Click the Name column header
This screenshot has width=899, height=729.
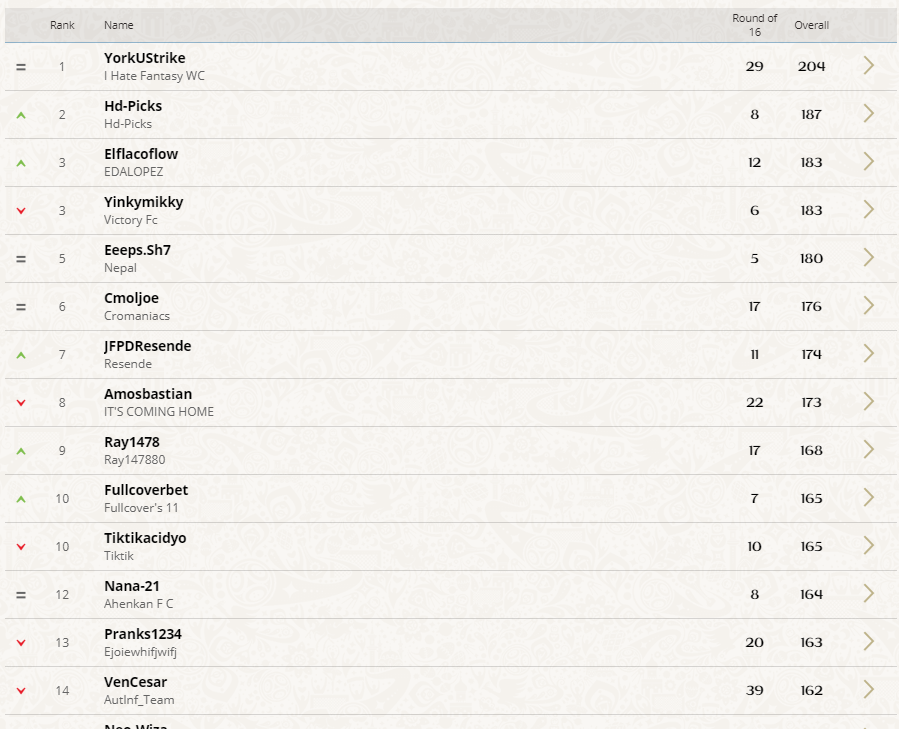(x=119, y=25)
